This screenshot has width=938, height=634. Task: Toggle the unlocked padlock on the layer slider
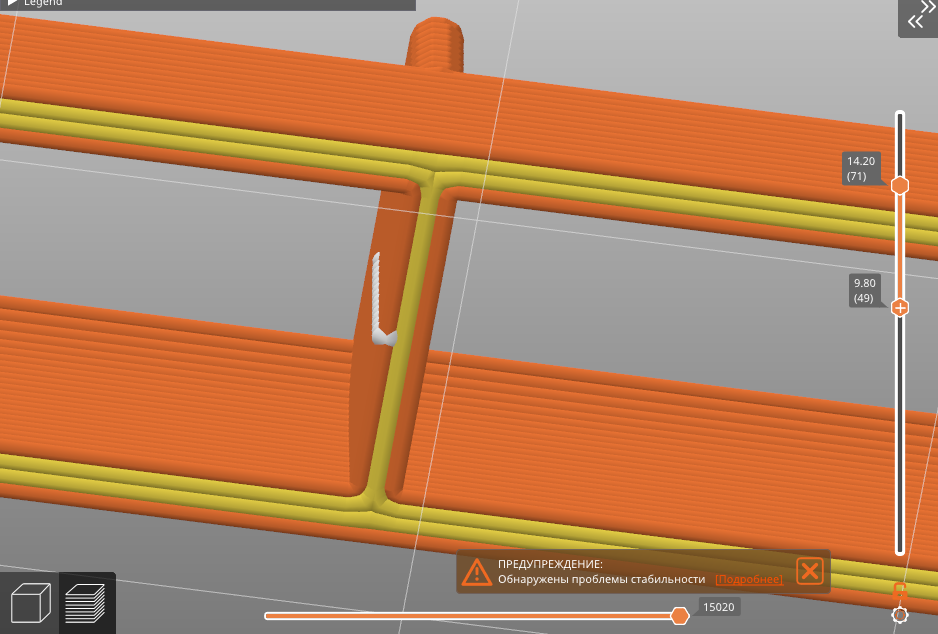click(900, 590)
